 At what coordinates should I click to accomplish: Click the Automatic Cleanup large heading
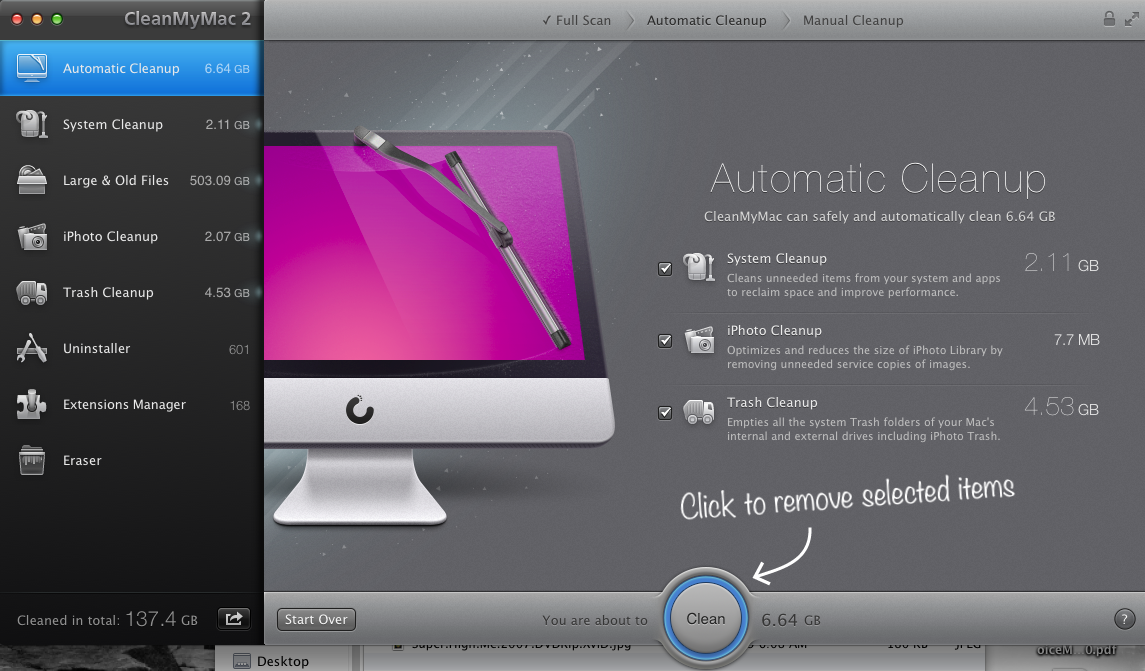(x=878, y=180)
